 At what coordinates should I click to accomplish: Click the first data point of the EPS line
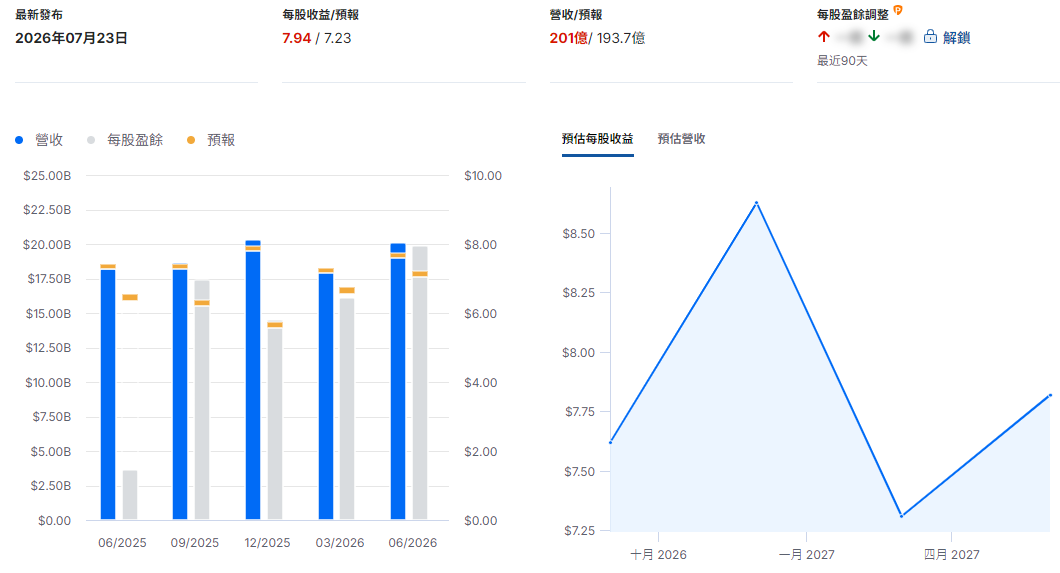pyautogui.click(x=611, y=443)
